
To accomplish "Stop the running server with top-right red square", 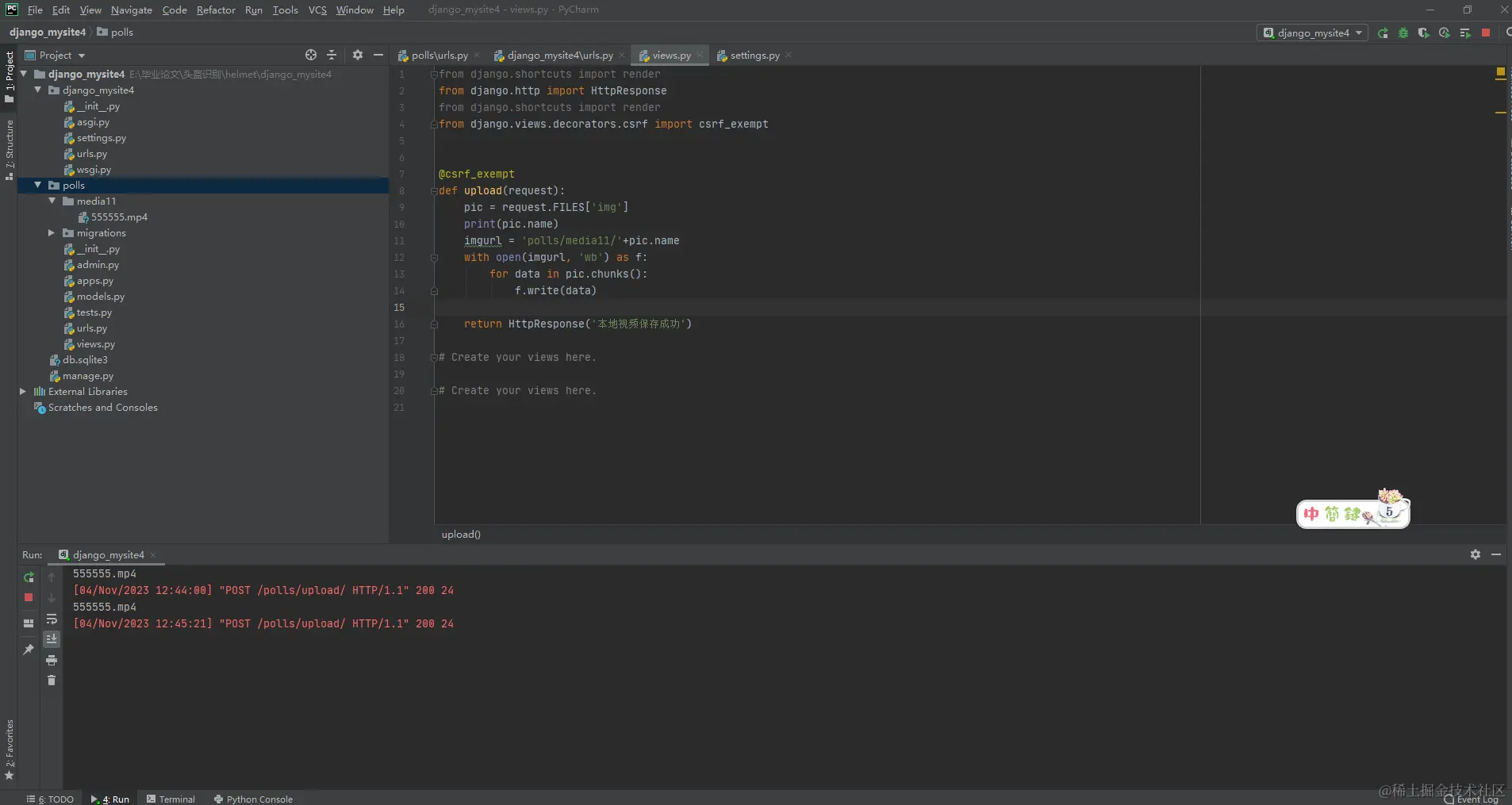I will coord(1486,33).
